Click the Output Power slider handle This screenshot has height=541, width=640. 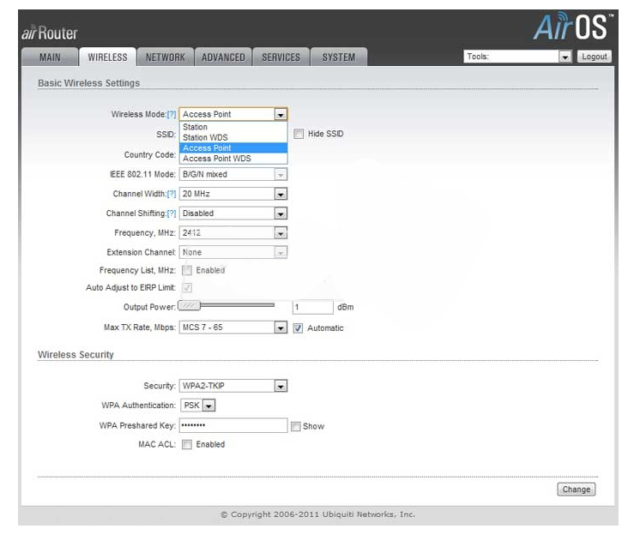pos(189,305)
